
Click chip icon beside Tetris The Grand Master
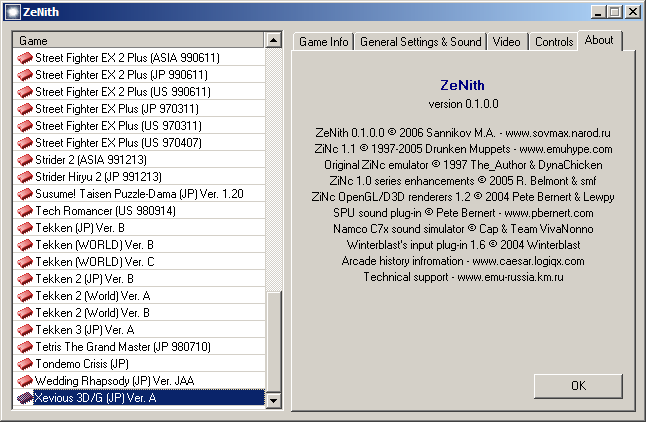pos(25,347)
